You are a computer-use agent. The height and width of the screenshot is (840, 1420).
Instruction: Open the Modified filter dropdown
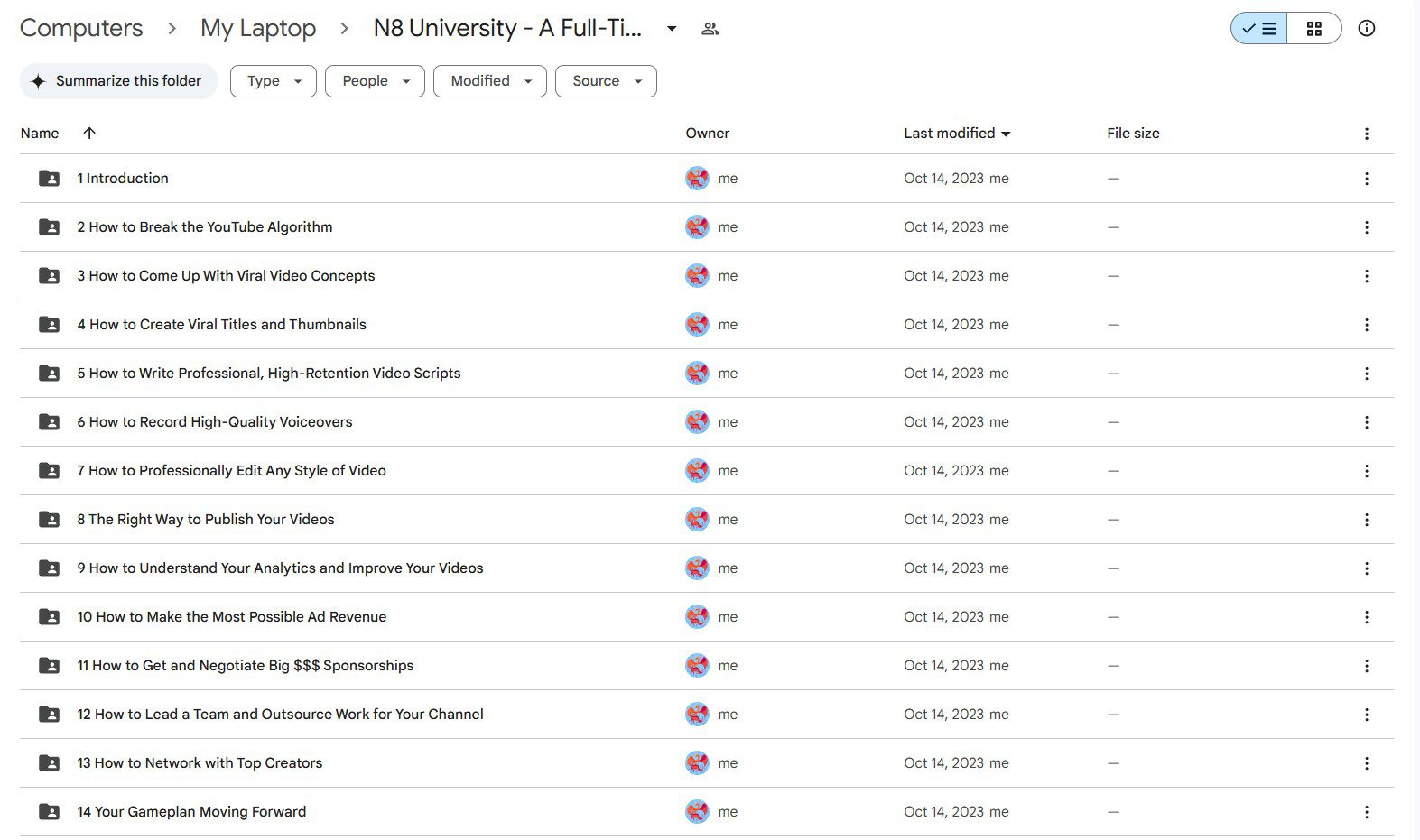(x=490, y=81)
